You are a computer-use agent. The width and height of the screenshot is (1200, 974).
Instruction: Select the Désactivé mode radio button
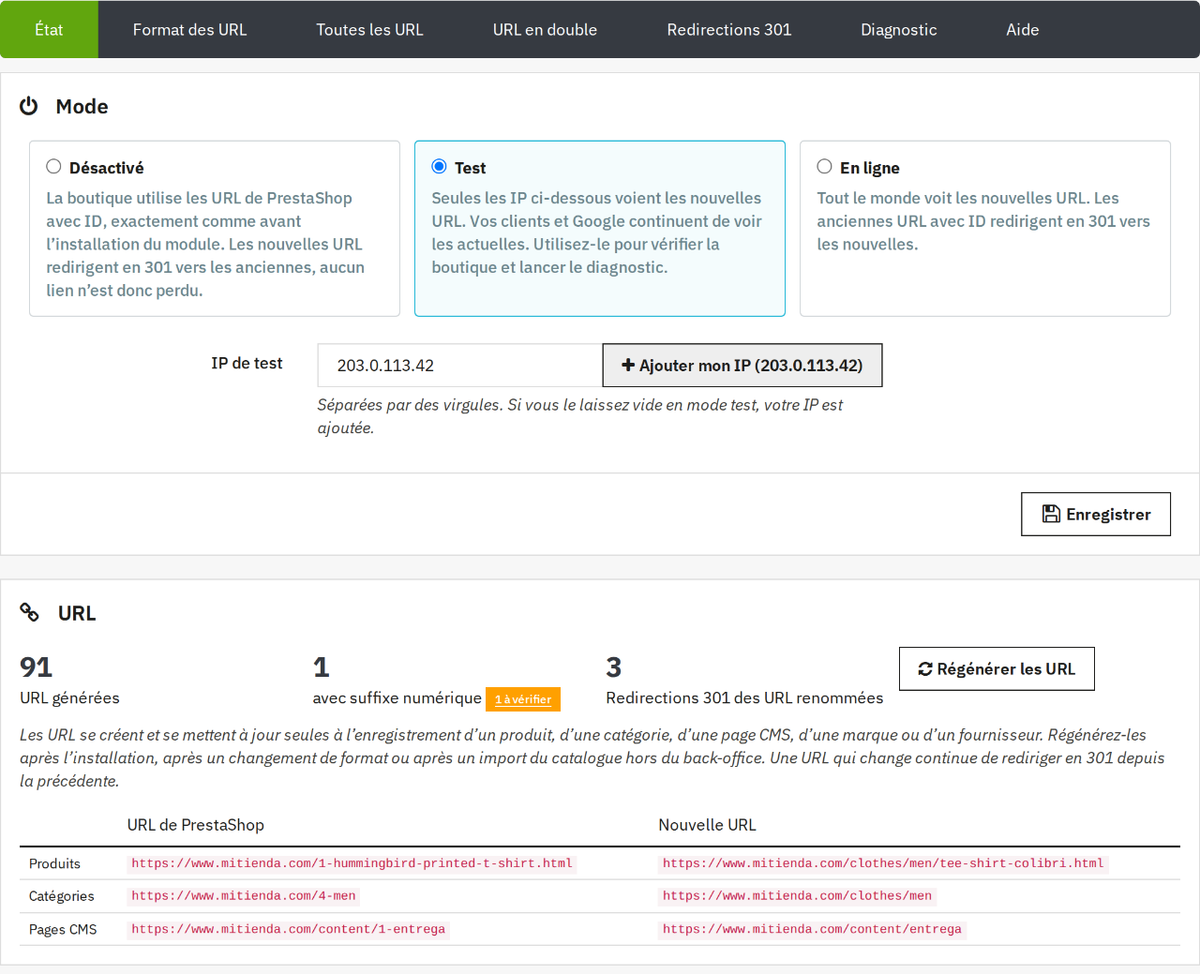point(53,167)
